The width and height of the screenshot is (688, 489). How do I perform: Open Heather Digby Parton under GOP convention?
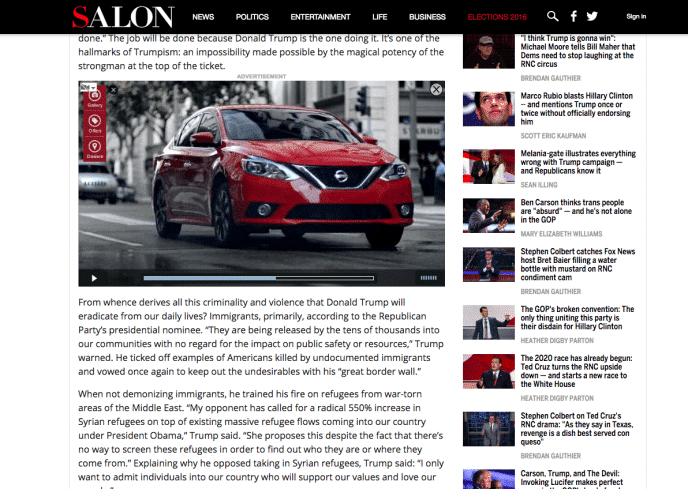click(557, 341)
